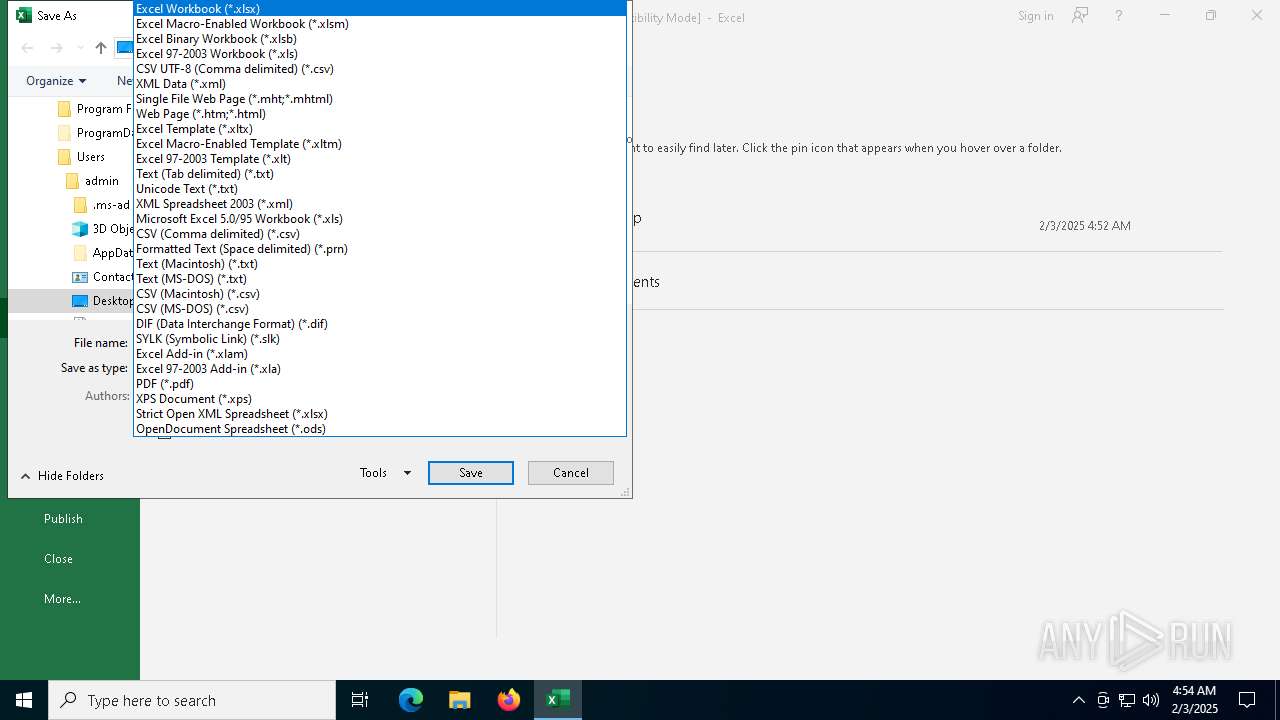The height and width of the screenshot is (720, 1280).
Task: Select Unicode Text (*.txt) format
Action: pyautogui.click(x=380, y=189)
